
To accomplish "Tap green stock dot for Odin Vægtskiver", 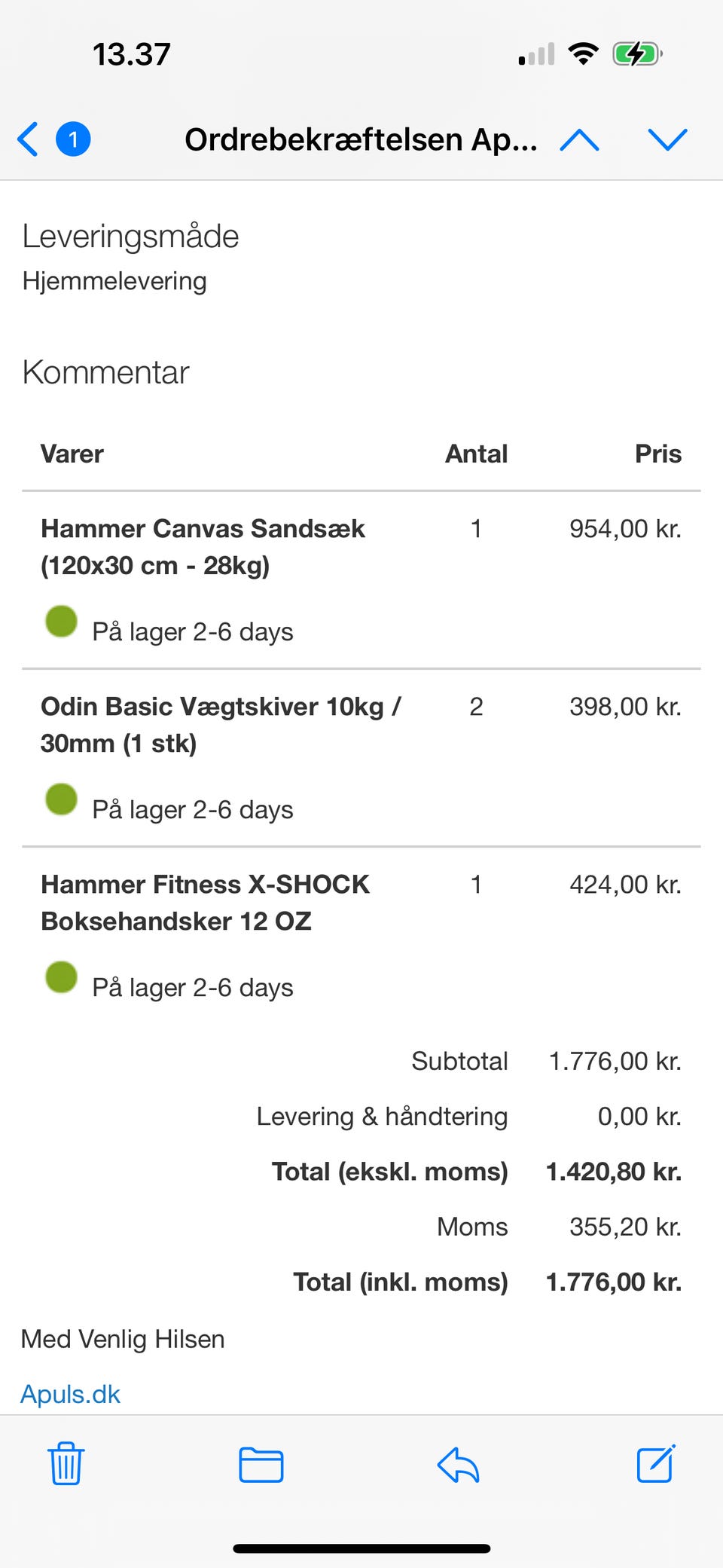I will pos(62,799).
